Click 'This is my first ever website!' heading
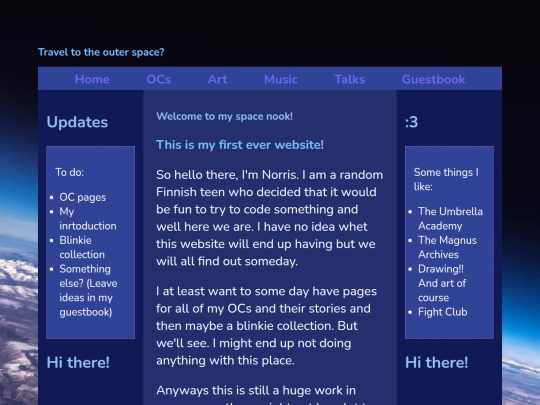 pos(240,145)
